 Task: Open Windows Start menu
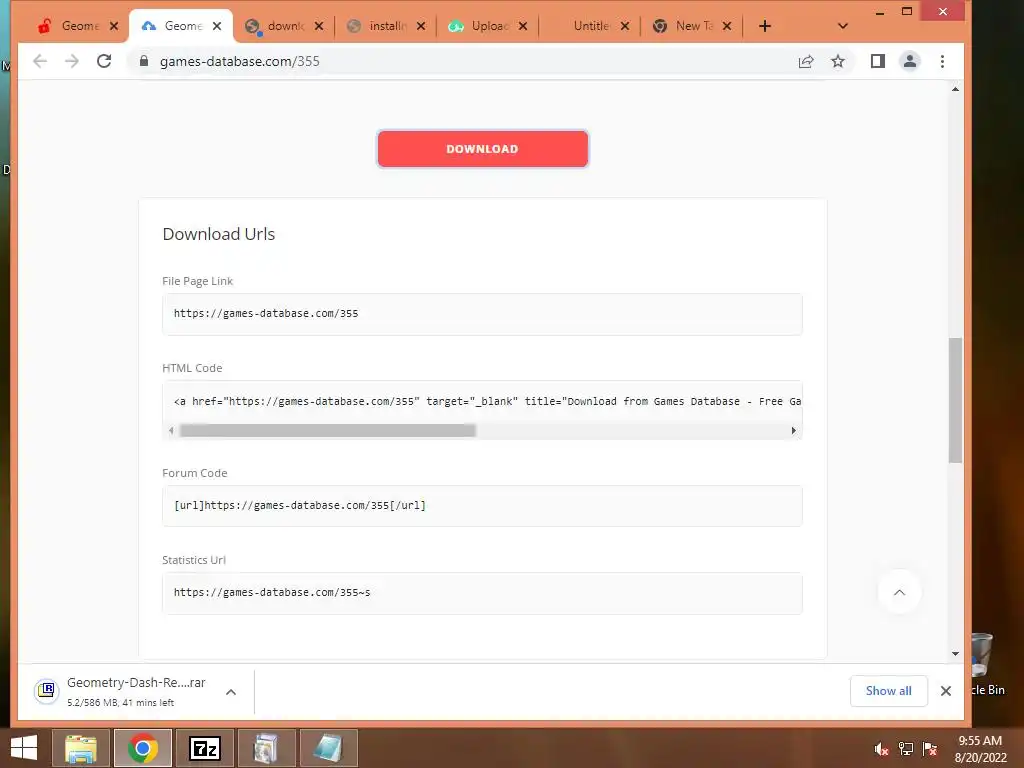click(x=24, y=748)
